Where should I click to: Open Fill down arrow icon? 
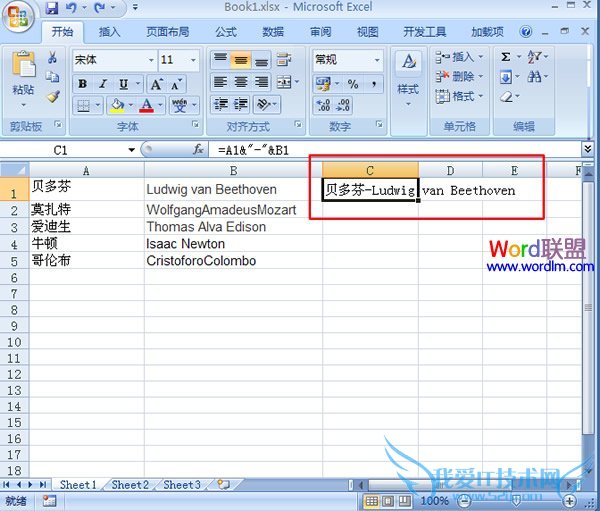tap(505, 78)
